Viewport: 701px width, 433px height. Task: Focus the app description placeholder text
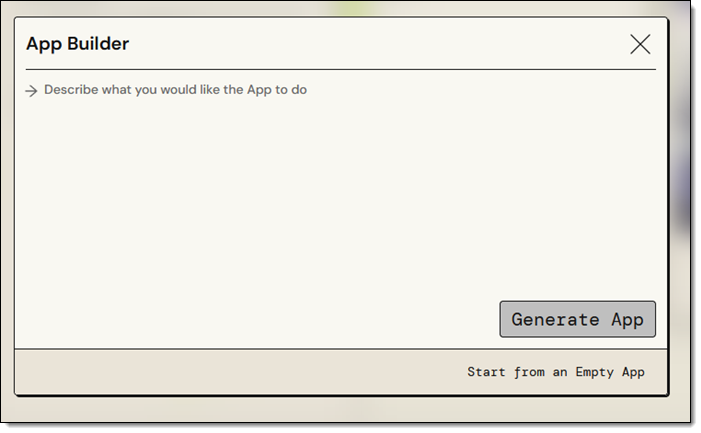point(175,90)
